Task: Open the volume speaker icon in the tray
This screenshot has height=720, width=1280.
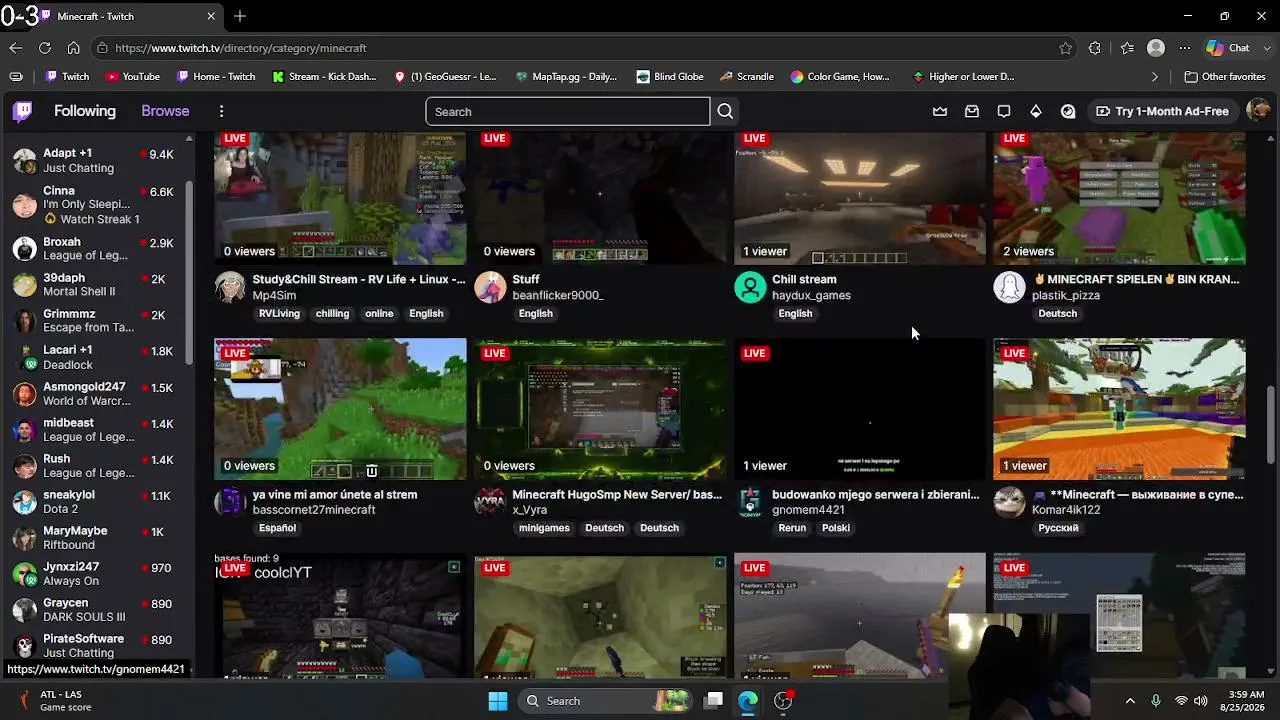Action: [1201, 701]
